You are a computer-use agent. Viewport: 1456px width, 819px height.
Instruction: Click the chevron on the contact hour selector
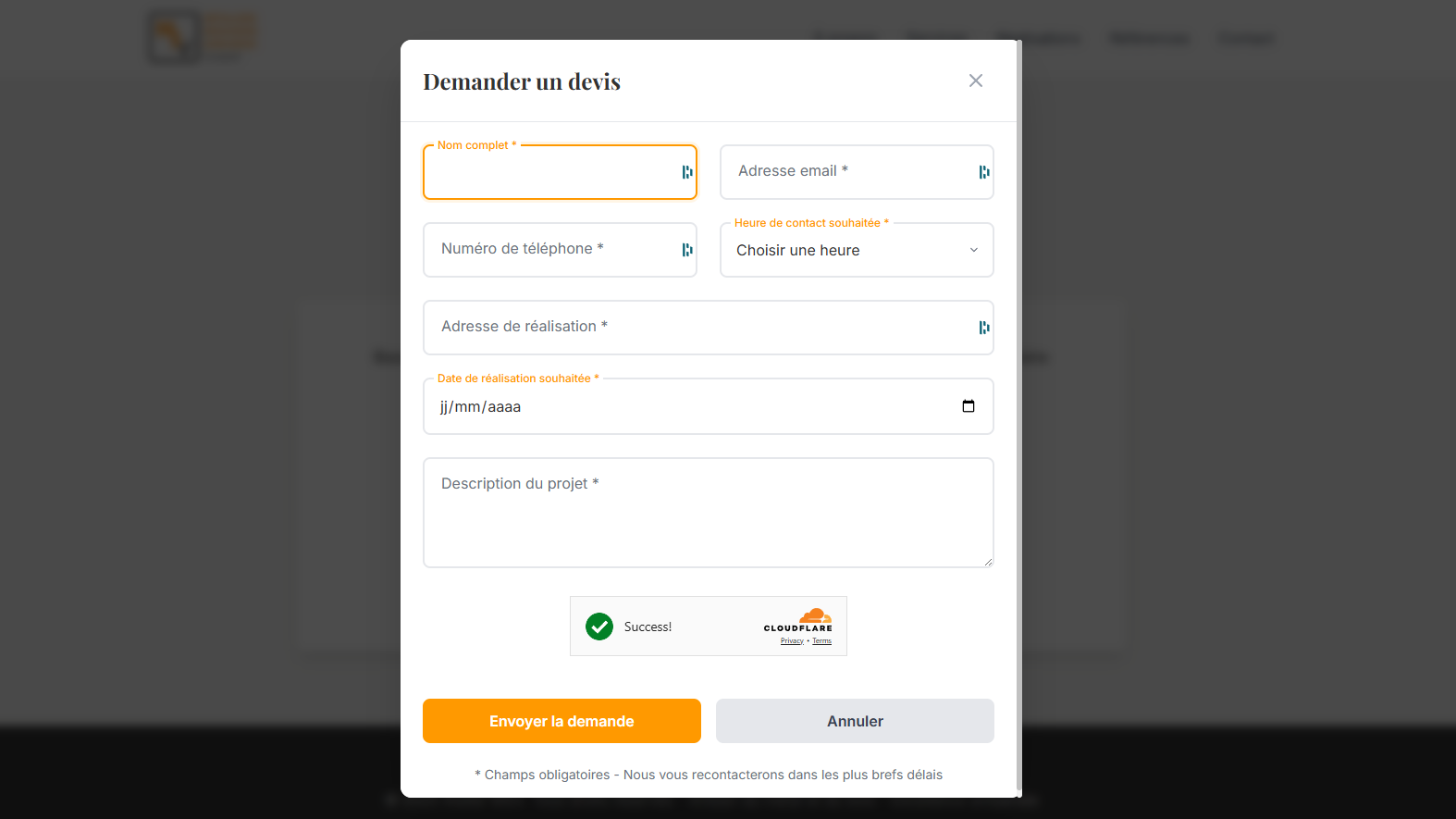pos(973,250)
